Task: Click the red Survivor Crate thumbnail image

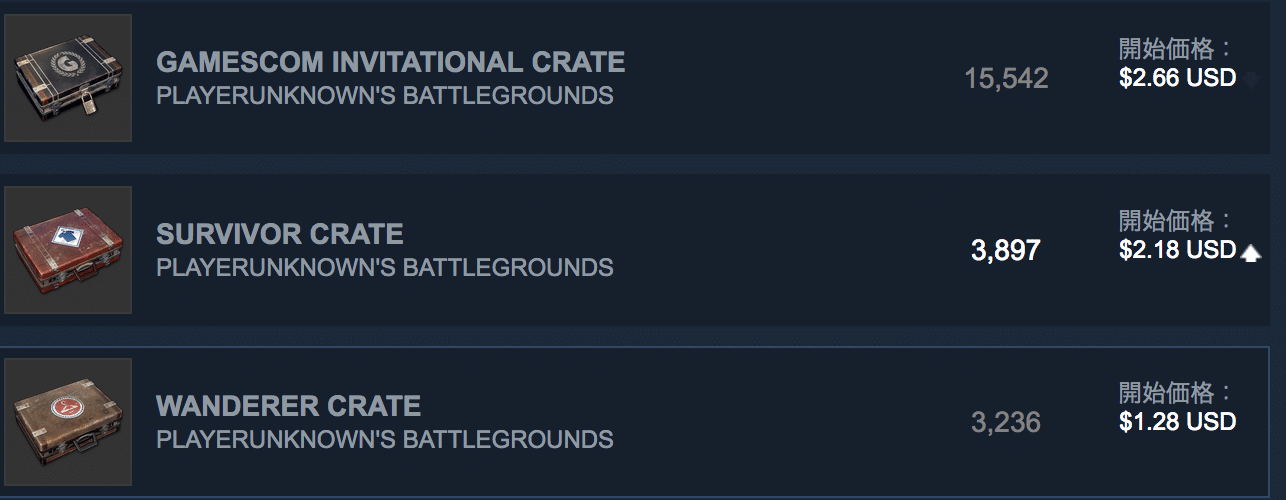Action: tap(68, 250)
